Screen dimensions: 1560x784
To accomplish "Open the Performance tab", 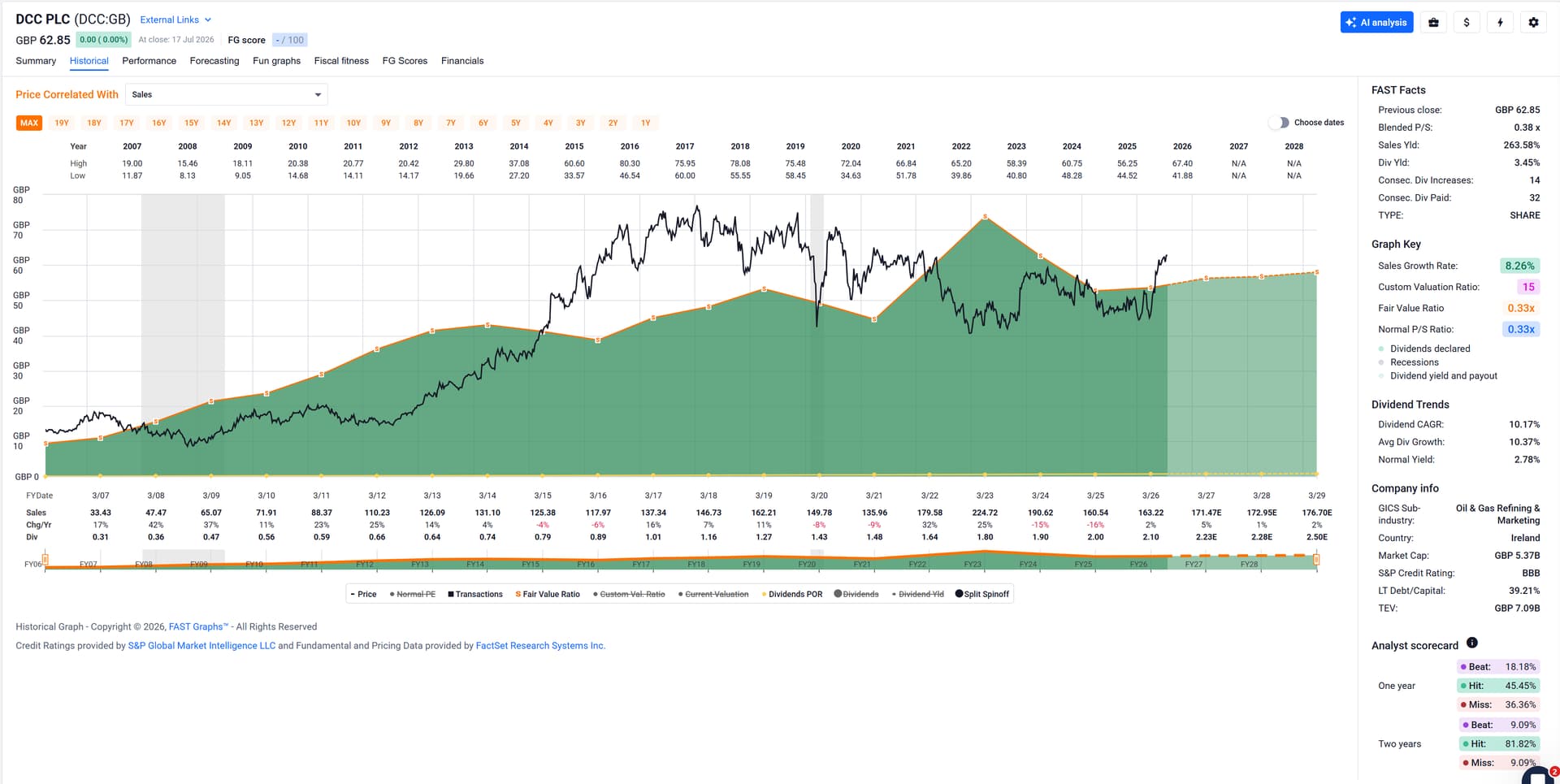I will pos(149,61).
